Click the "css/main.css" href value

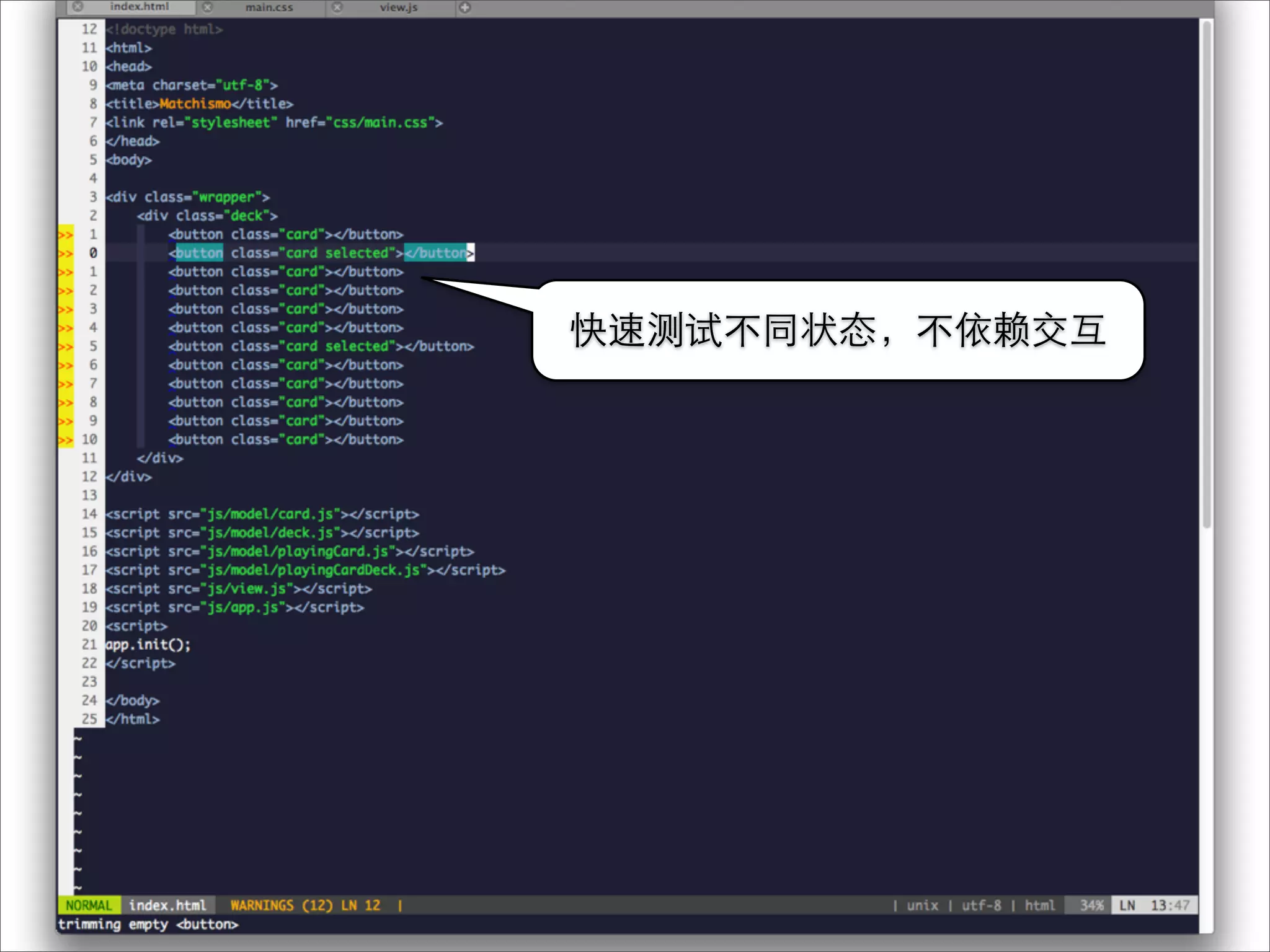pos(380,123)
